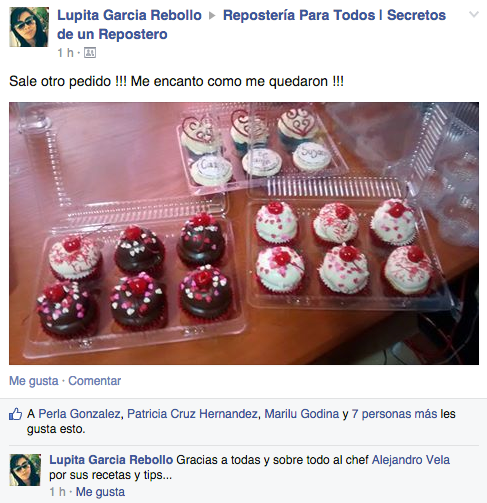
Task: Open Patricia Cruz Hernandez's profile
Action: (x=193, y=414)
